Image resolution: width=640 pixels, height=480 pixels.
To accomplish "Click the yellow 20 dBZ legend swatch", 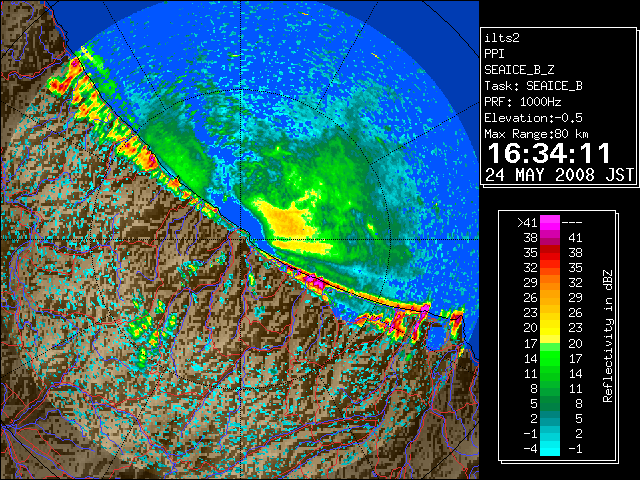I will (550, 328).
